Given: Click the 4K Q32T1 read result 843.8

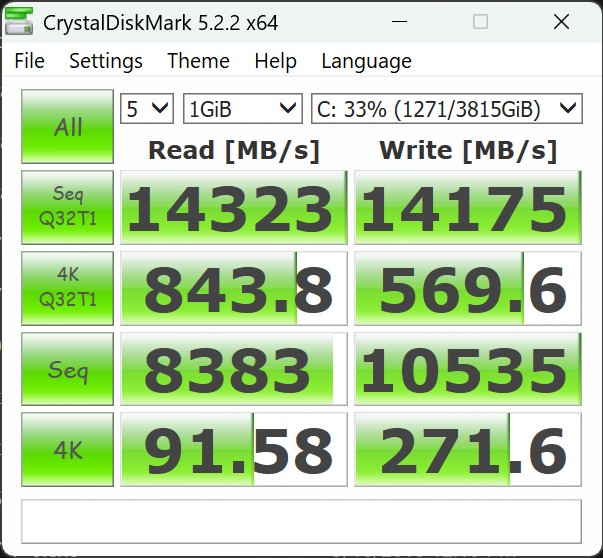Looking at the screenshot, I should (234, 288).
